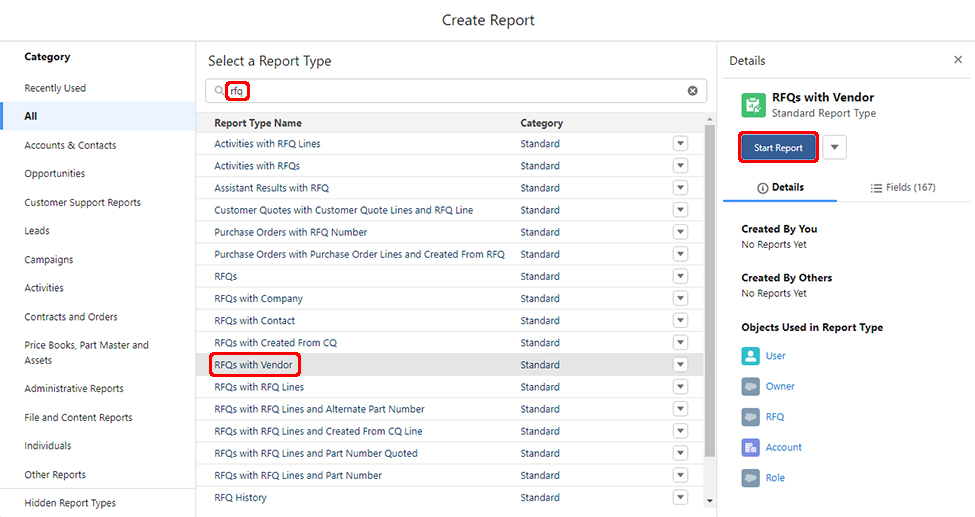Open dropdown for RFQs with RFQ Lines row
975x517 pixels.
680,387
